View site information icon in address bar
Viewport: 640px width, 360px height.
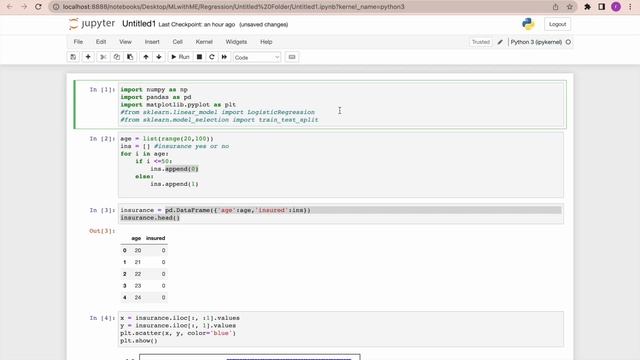coord(56,7)
